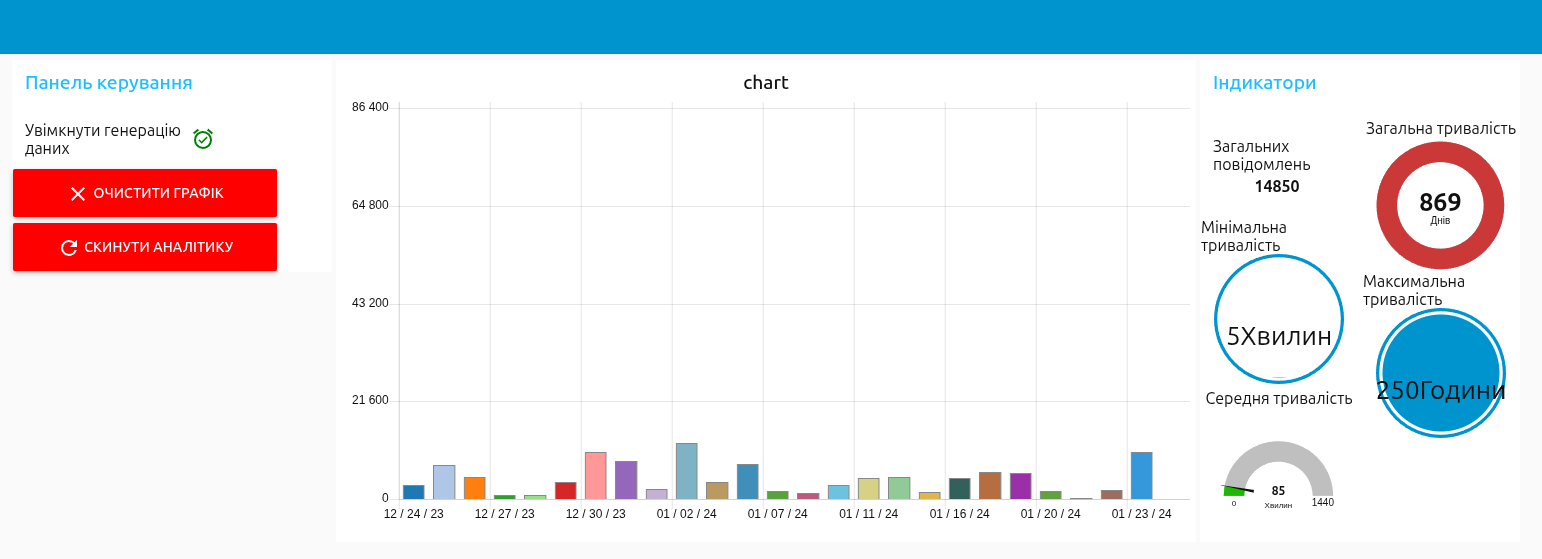Click the 'Панель керування' panel heading
The image size is (1542, 559).
click(108, 83)
